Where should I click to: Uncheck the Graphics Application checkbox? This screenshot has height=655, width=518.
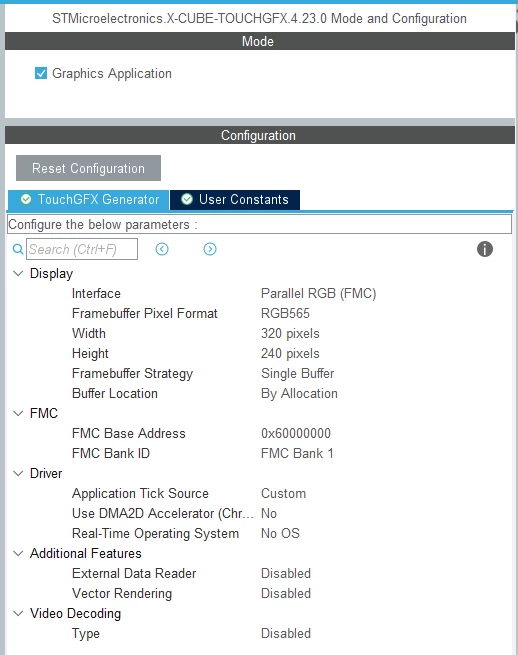[41, 74]
